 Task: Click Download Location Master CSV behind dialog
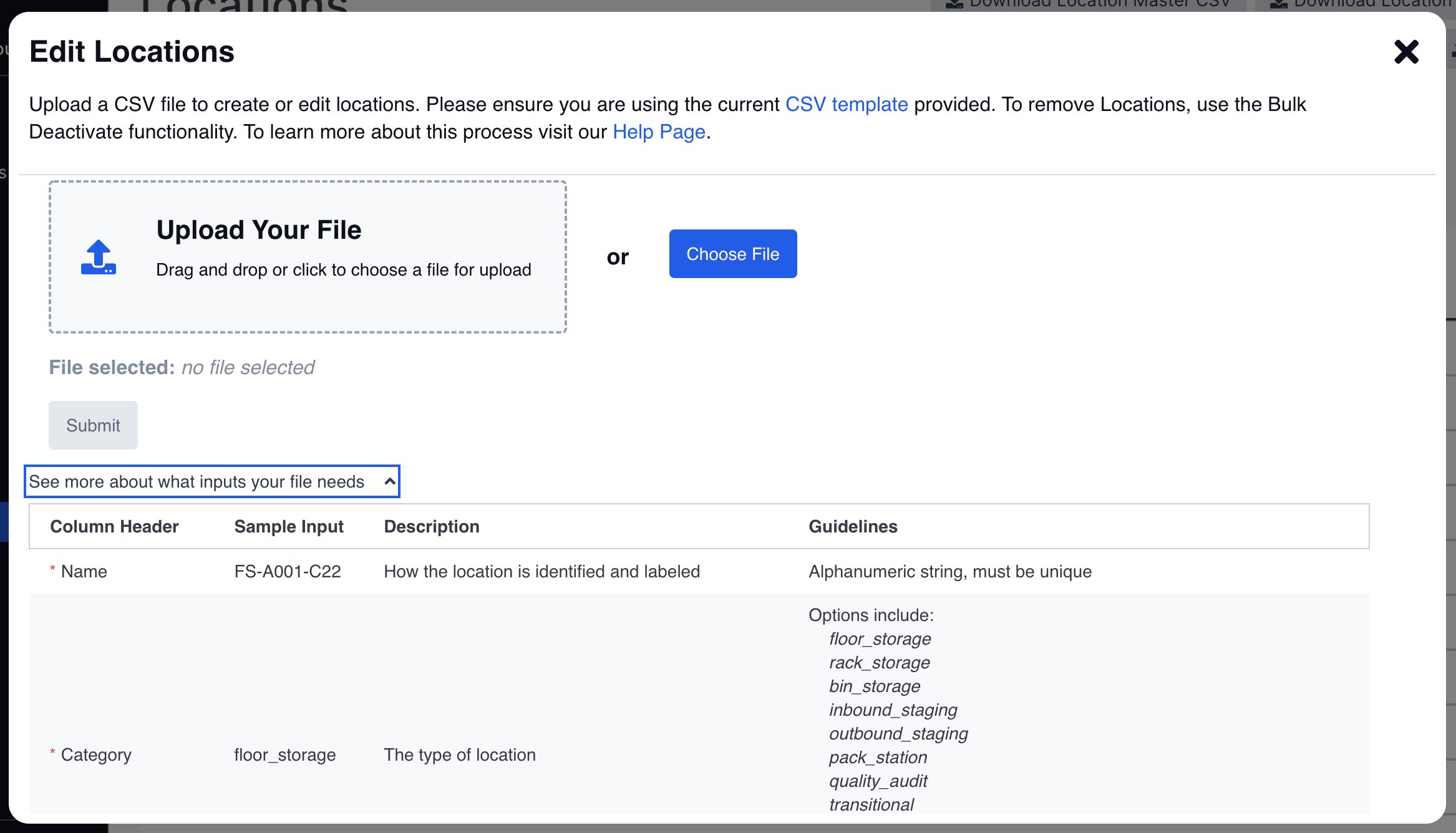pyautogui.click(x=1089, y=4)
